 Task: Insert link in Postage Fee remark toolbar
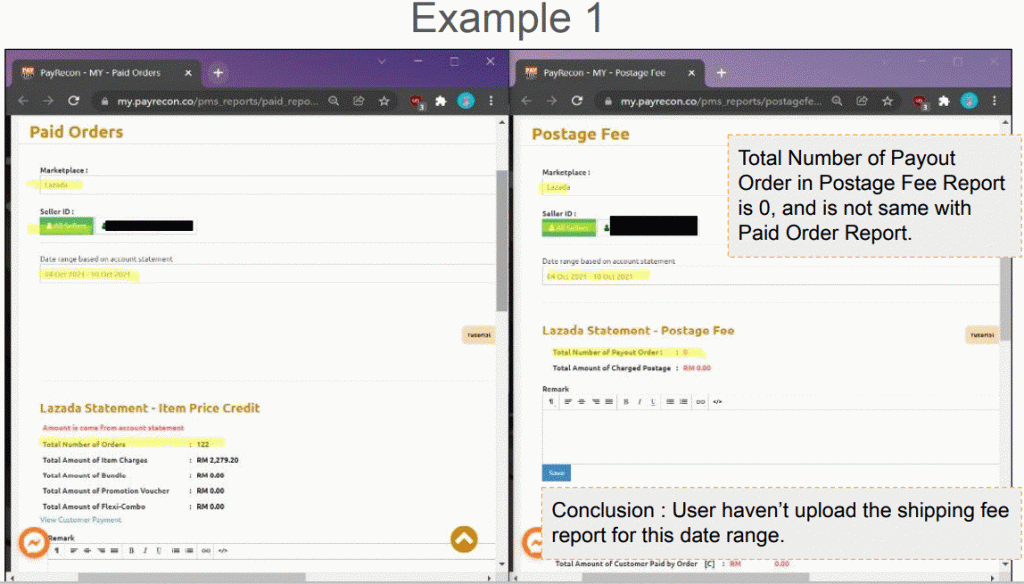point(700,402)
